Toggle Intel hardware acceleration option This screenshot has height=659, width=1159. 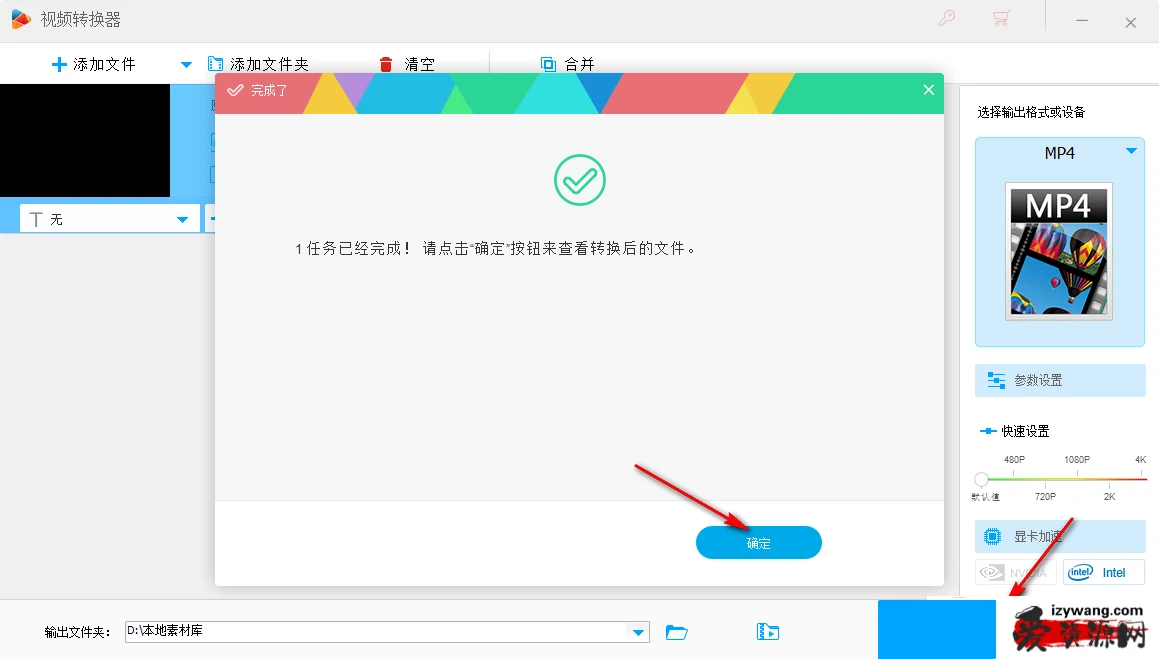1103,573
